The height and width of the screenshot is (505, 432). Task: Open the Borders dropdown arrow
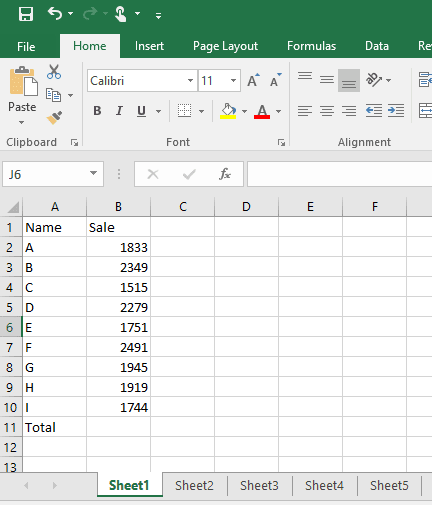pos(202,111)
